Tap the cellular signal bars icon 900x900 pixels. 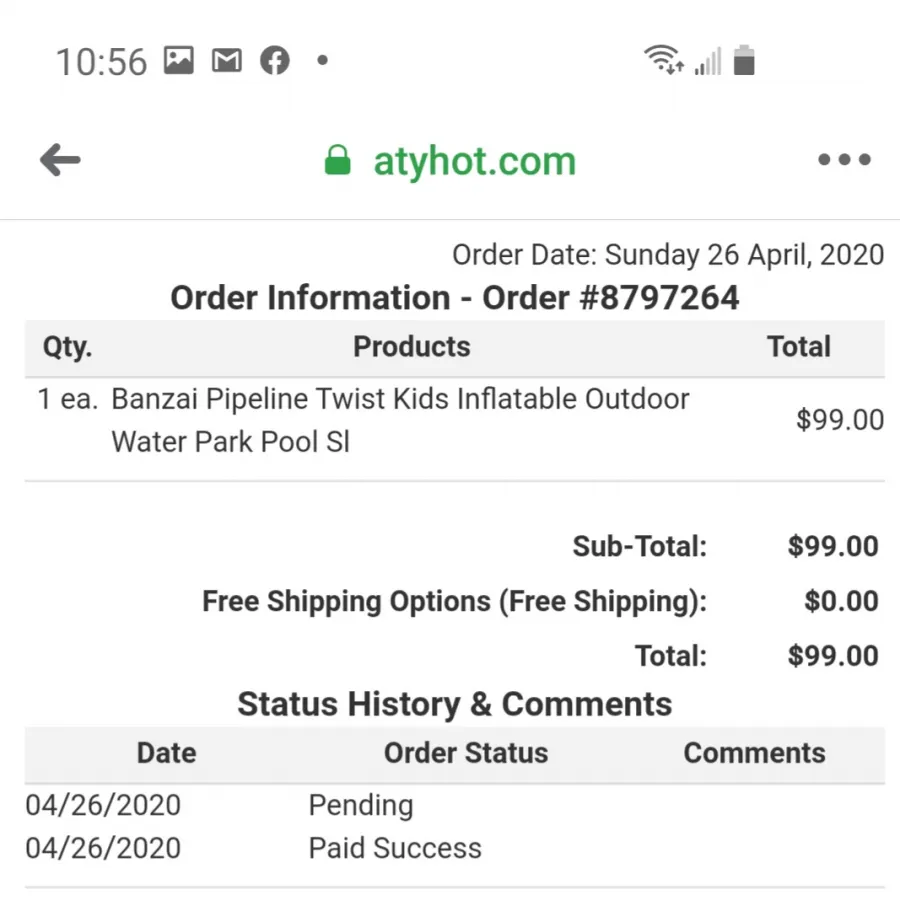708,61
